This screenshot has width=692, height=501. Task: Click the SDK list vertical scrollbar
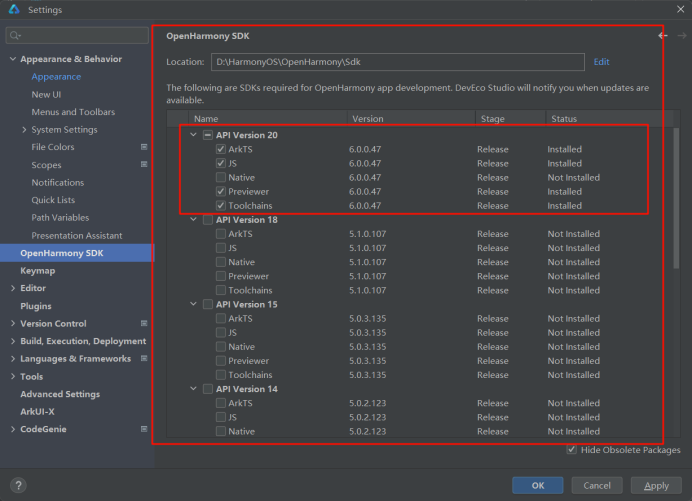[x=676, y=198]
